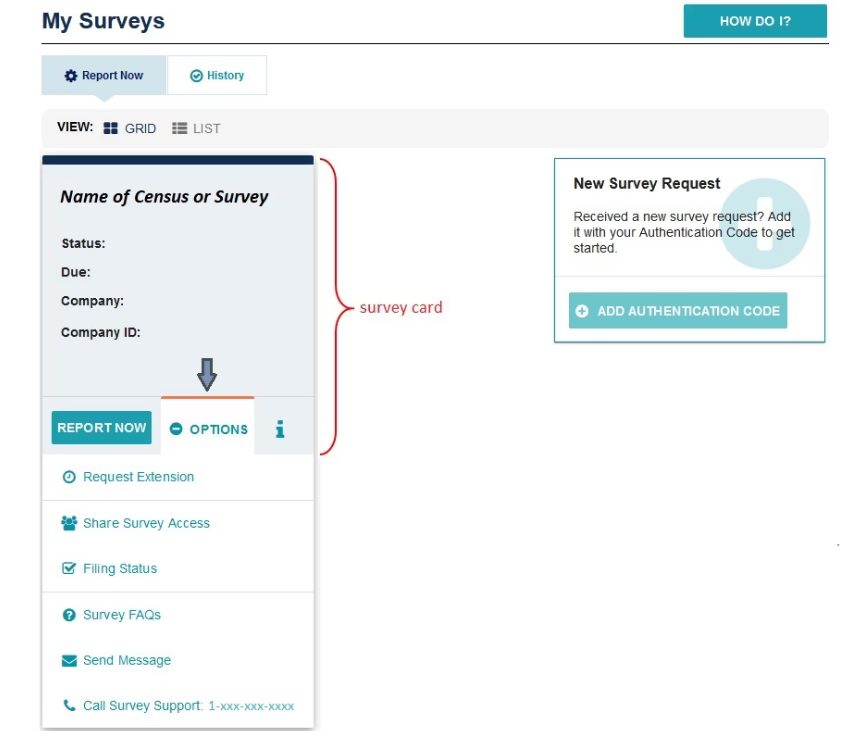Image resolution: width=868 pixels, height=731 pixels.
Task: Click the gear icon on the Report Now tab
Action: point(69,75)
